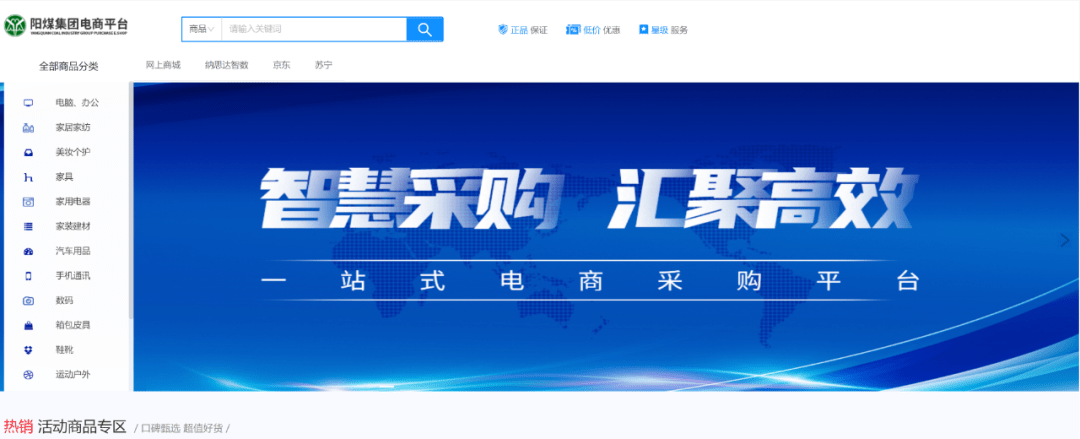Screen dimensions: 1080x439
Task: Click the 热销 活动商品专区 heading
Action: tap(65, 427)
